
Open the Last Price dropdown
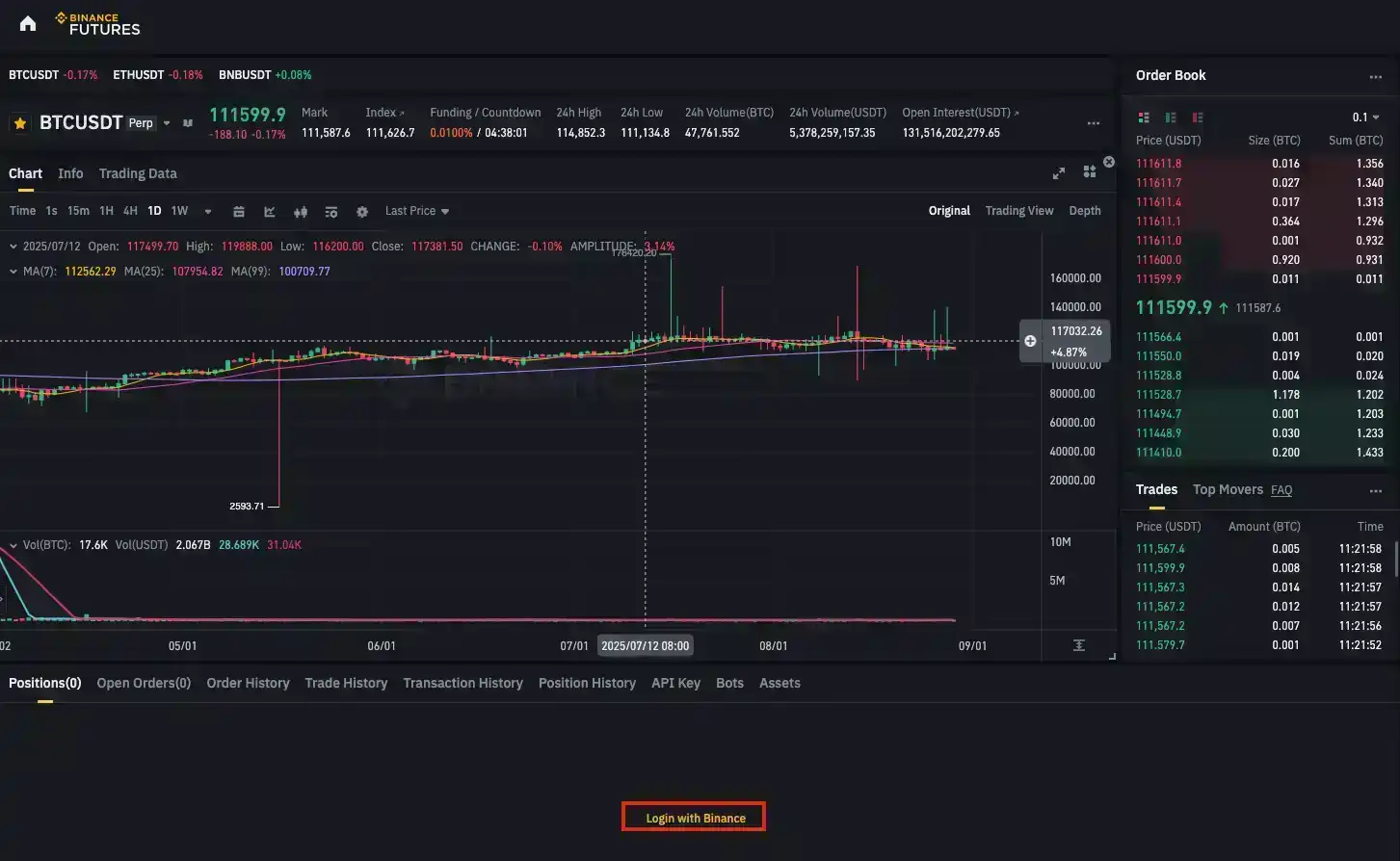[x=417, y=211]
